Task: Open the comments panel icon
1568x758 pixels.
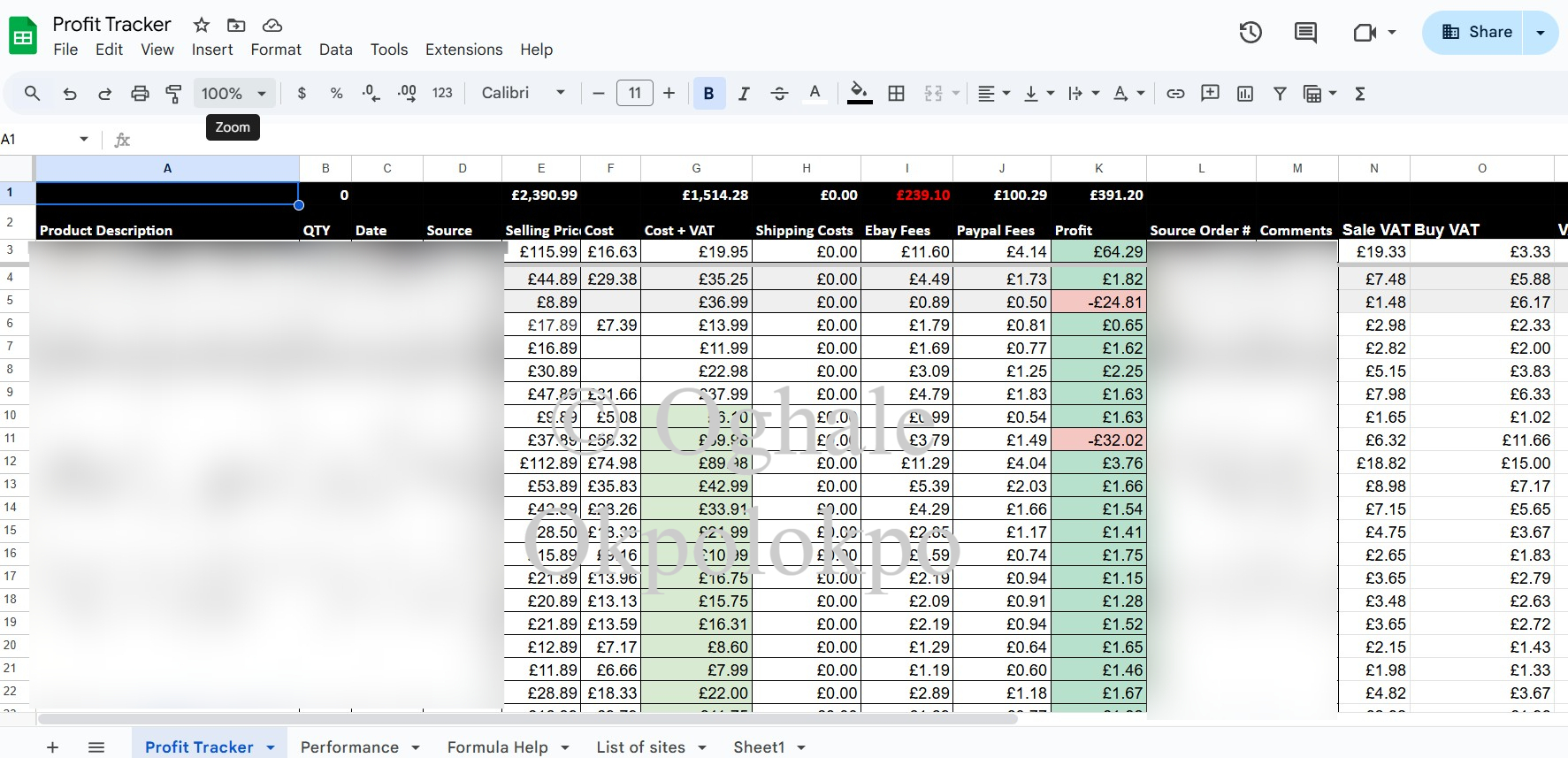Action: [x=1305, y=33]
